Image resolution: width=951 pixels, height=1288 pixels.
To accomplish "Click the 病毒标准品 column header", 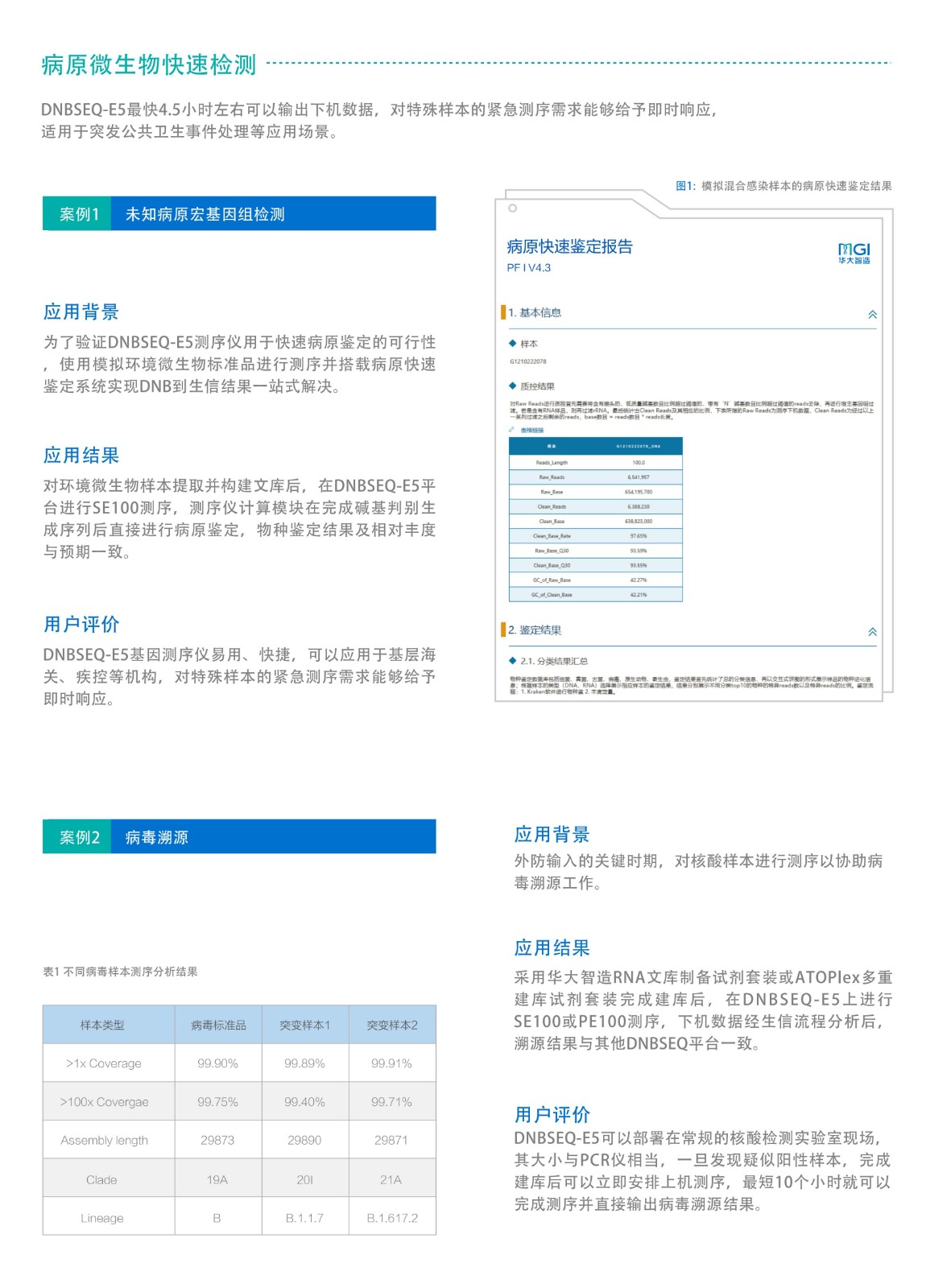I will pyautogui.click(x=218, y=1025).
